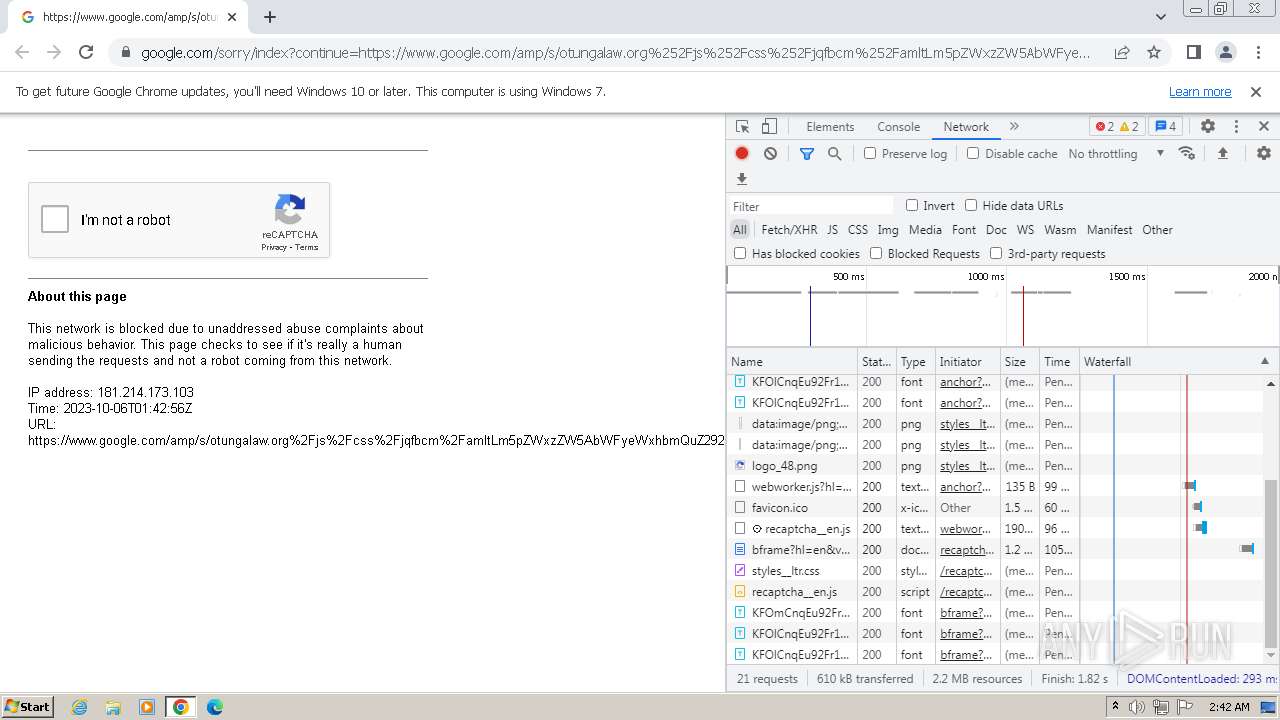Screen dimensions: 1280x720
Task: Select the favicon.ico request row
Action: point(995,508)
